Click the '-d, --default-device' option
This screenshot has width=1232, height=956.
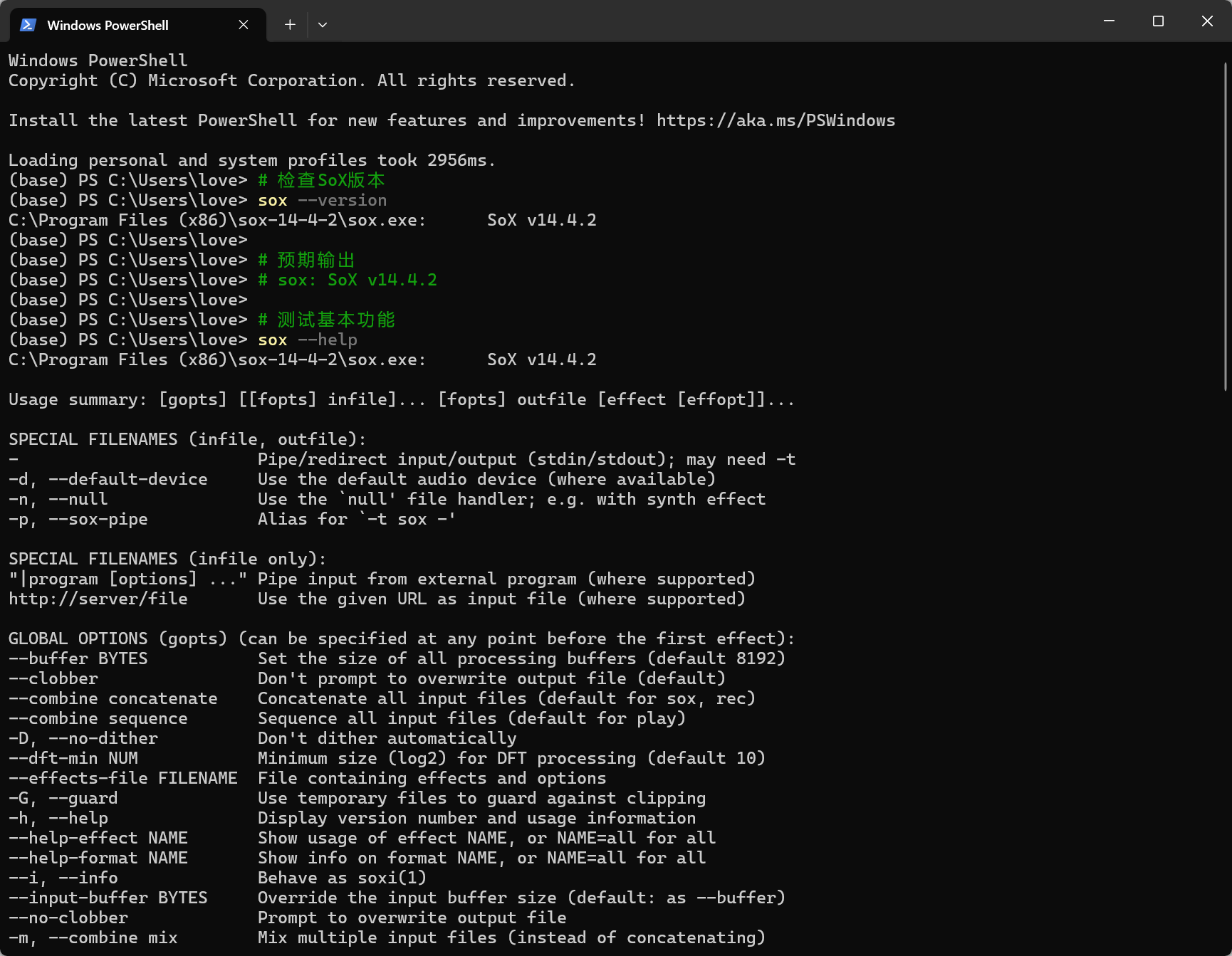click(108, 479)
